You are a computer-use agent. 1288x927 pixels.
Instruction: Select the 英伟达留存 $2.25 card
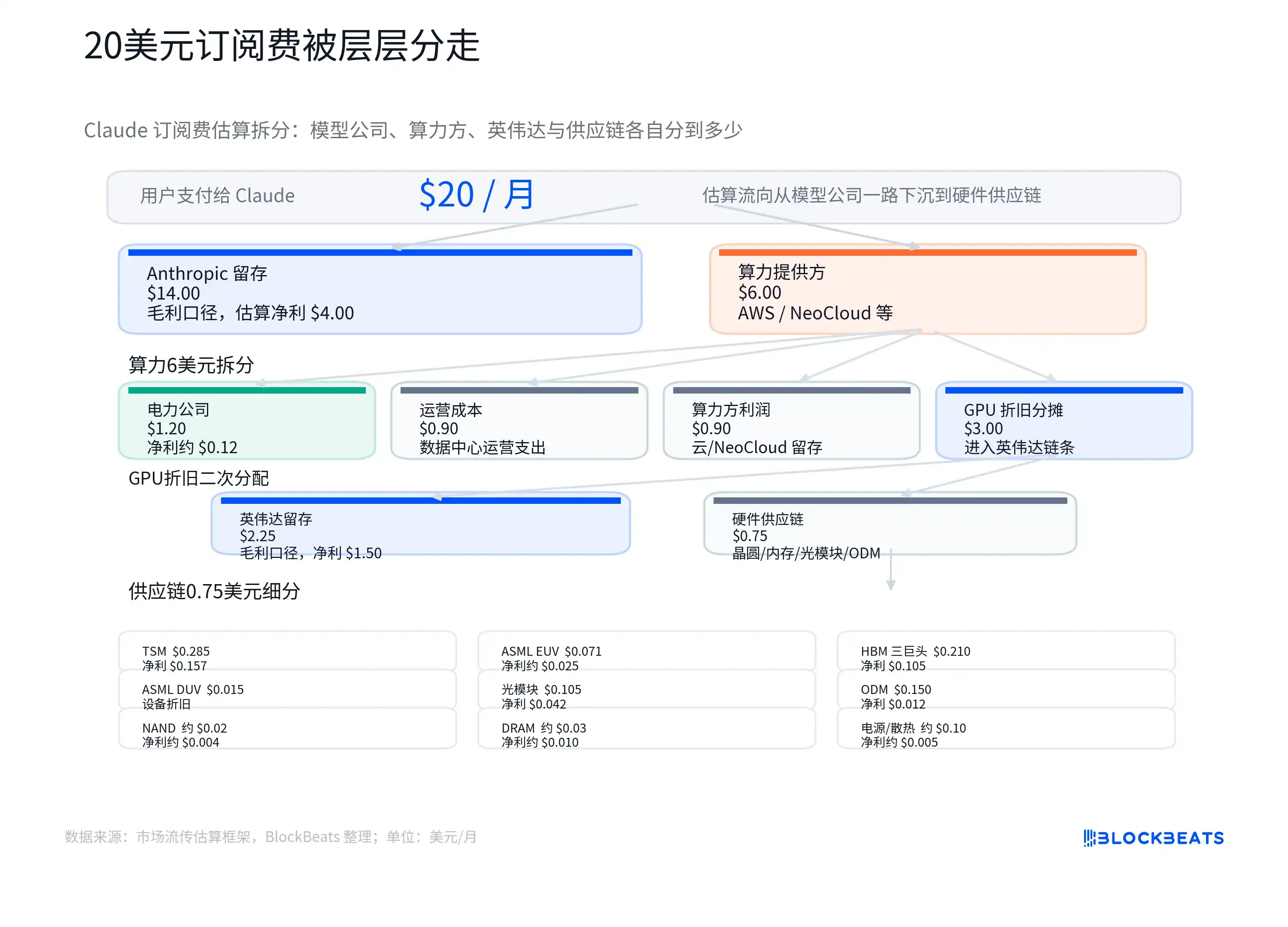coord(421,524)
